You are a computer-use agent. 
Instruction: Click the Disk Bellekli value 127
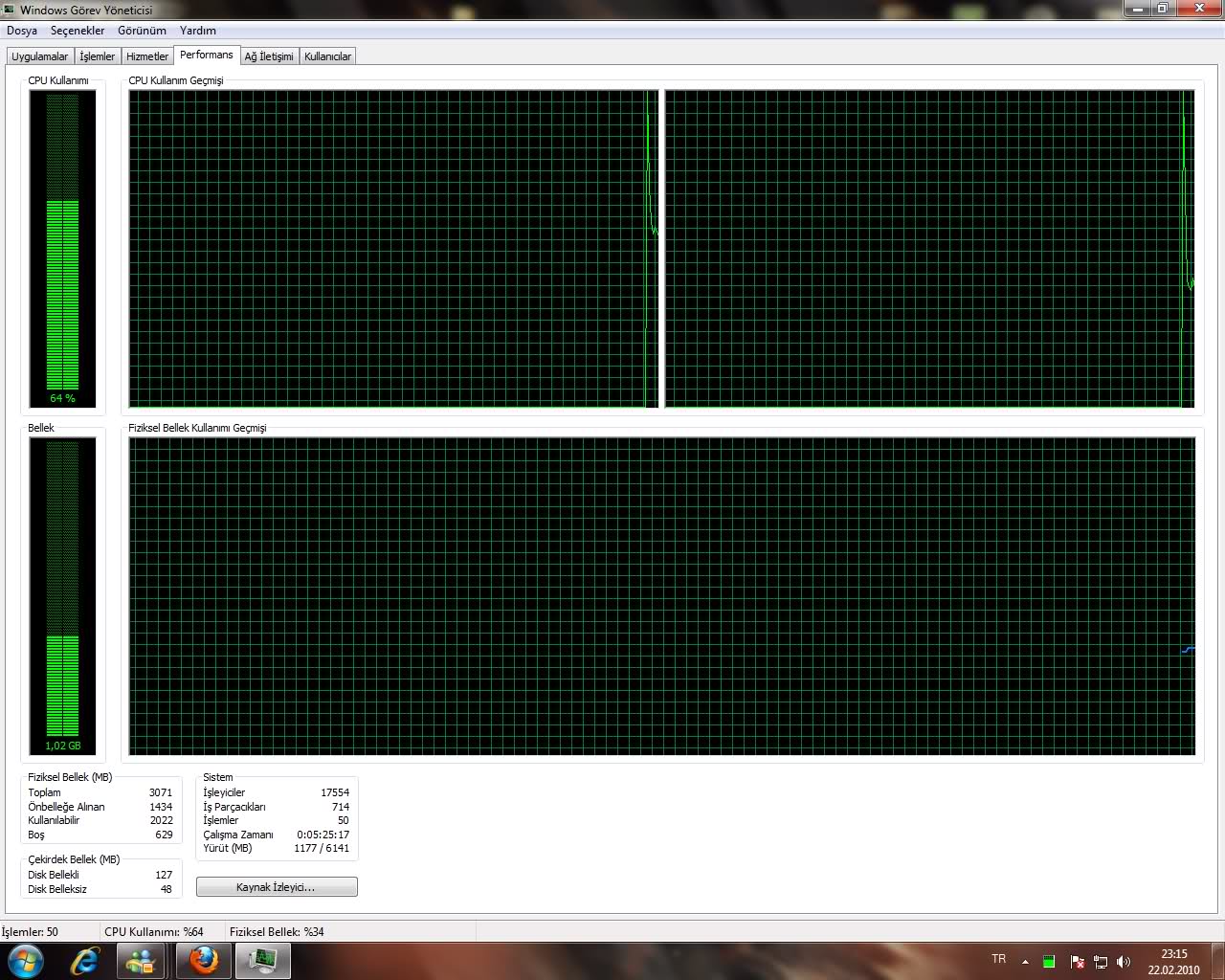(164, 875)
